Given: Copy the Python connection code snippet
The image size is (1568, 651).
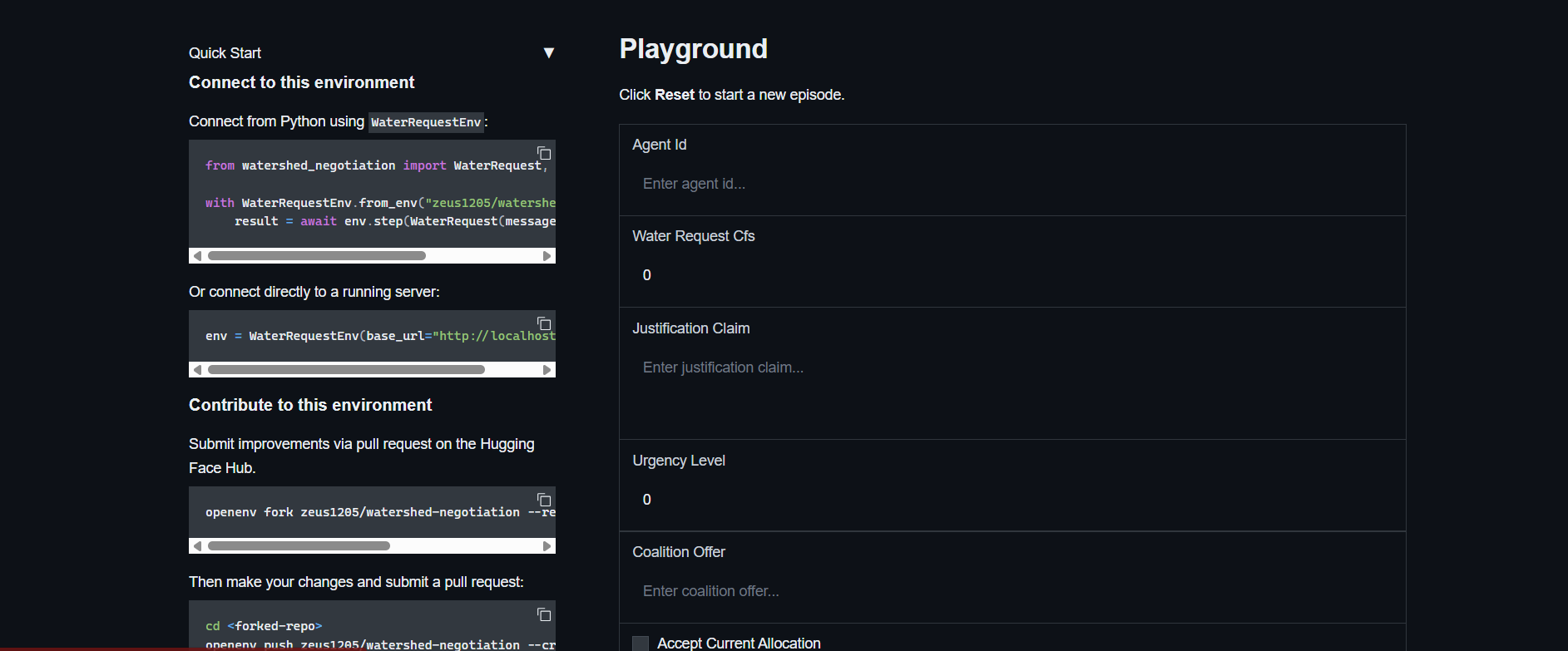Looking at the screenshot, I should pos(544,153).
